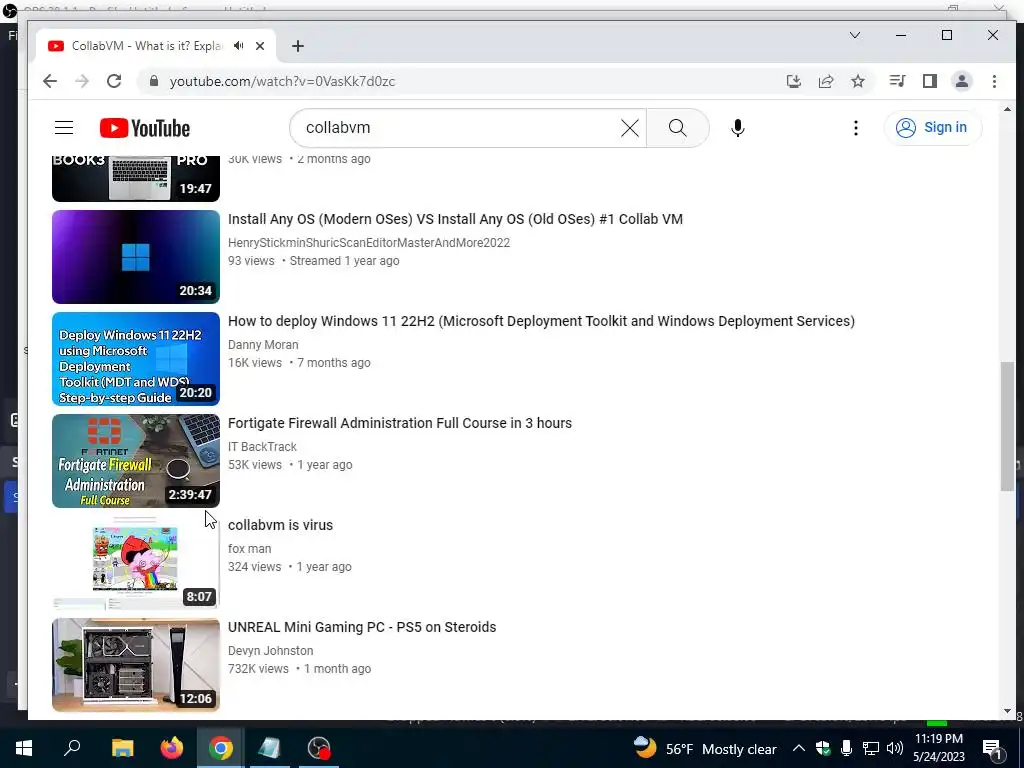Open the YouTube guide hamburger menu
Image resolution: width=1024 pixels, height=768 pixels.
[64, 127]
